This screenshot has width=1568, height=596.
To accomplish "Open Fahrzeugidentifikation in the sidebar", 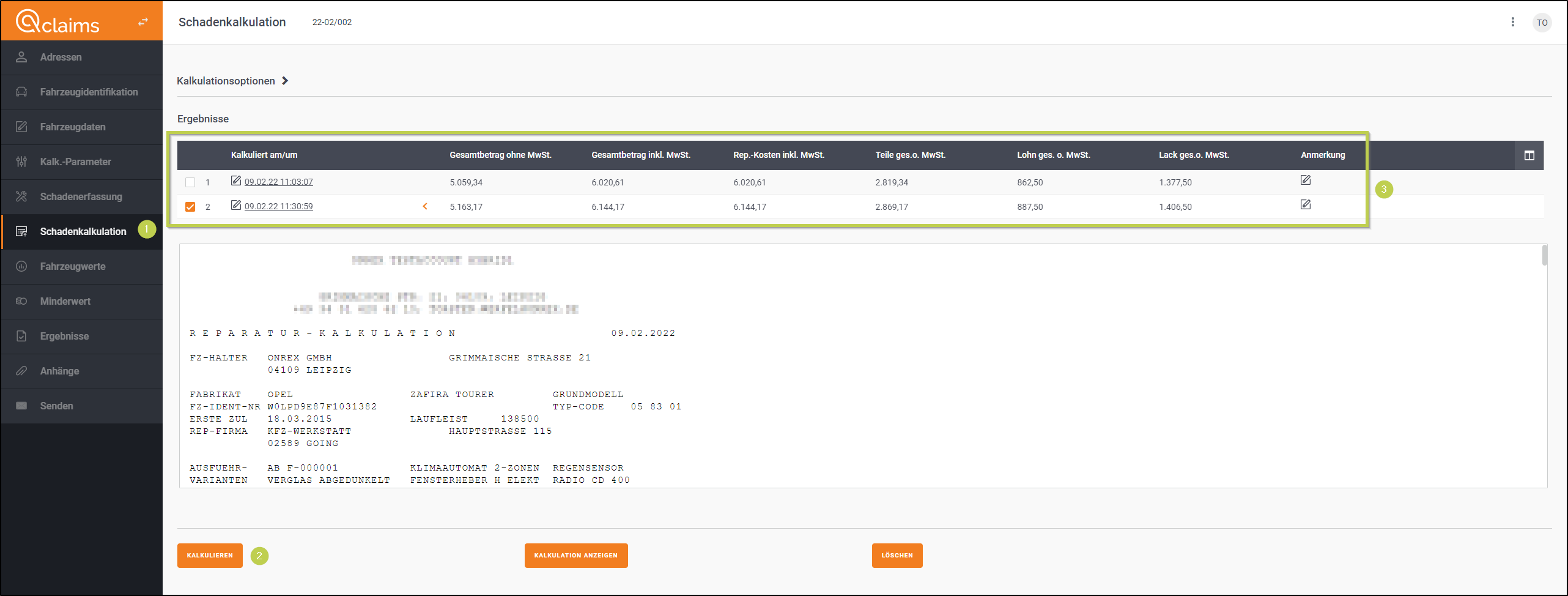I will (x=89, y=92).
